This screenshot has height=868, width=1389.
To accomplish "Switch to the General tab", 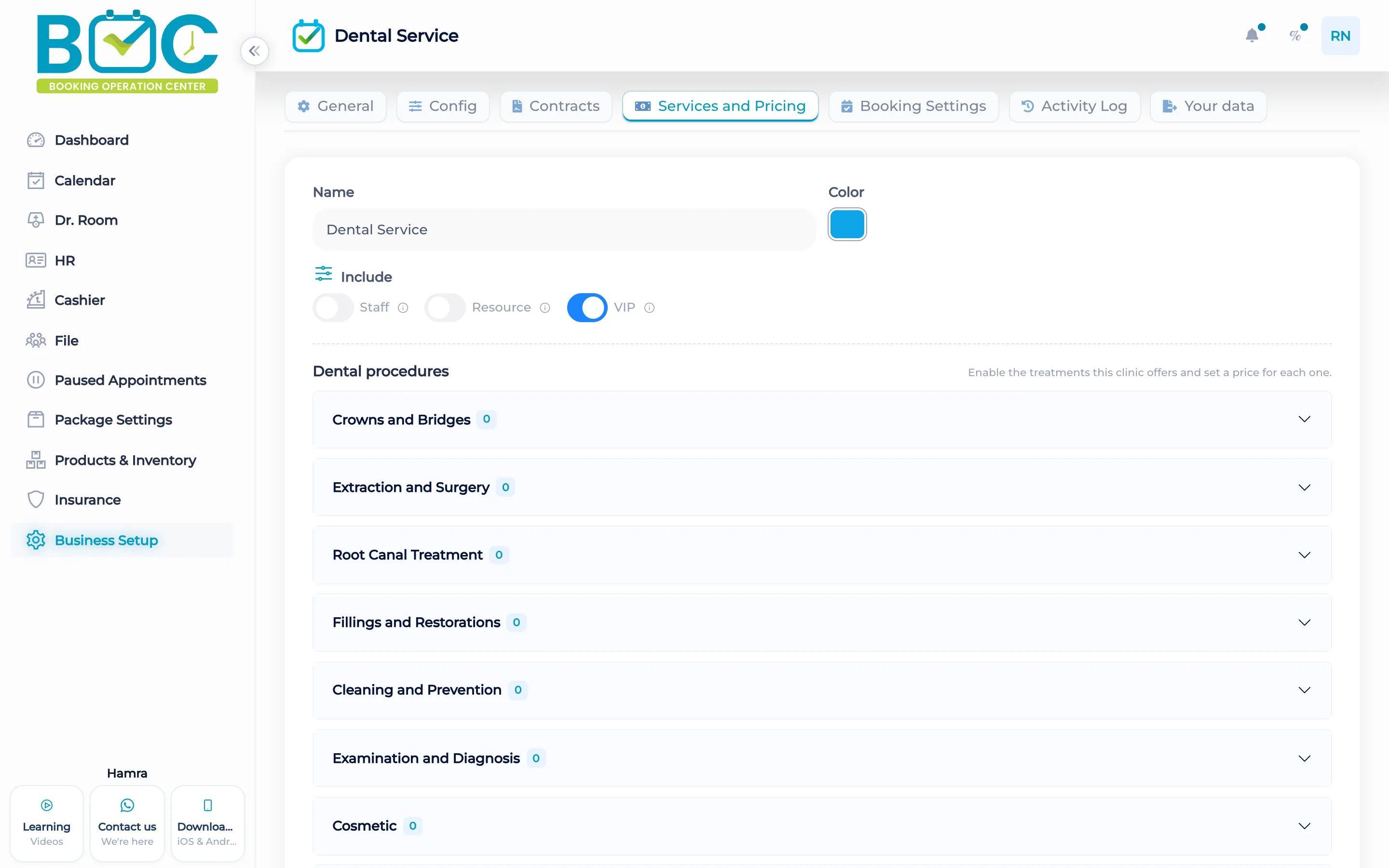I will tap(336, 106).
